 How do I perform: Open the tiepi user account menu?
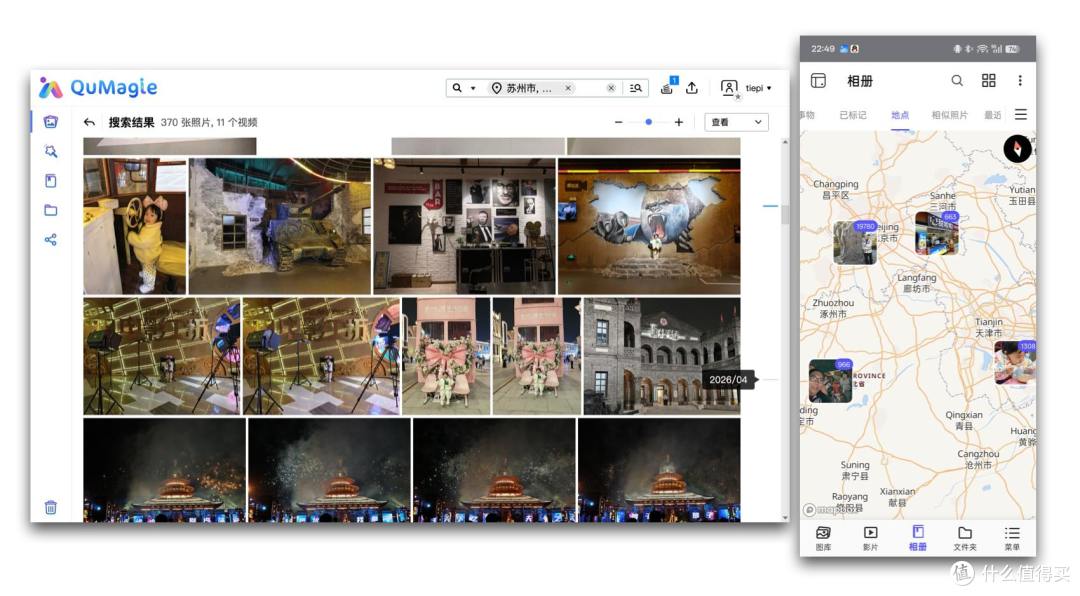pyautogui.click(x=747, y=88)
